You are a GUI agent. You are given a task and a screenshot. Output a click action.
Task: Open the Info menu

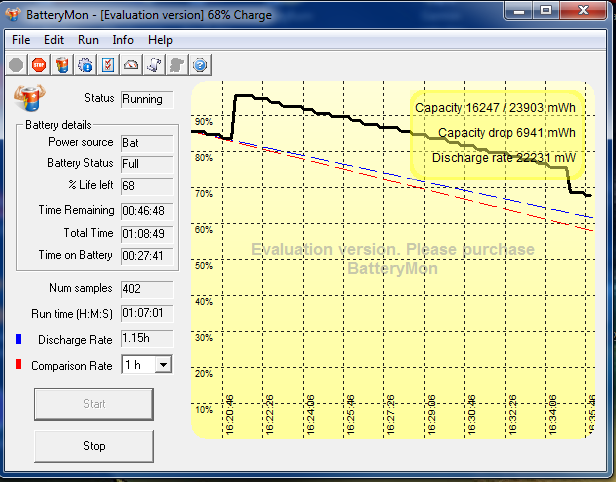(123, 40)
